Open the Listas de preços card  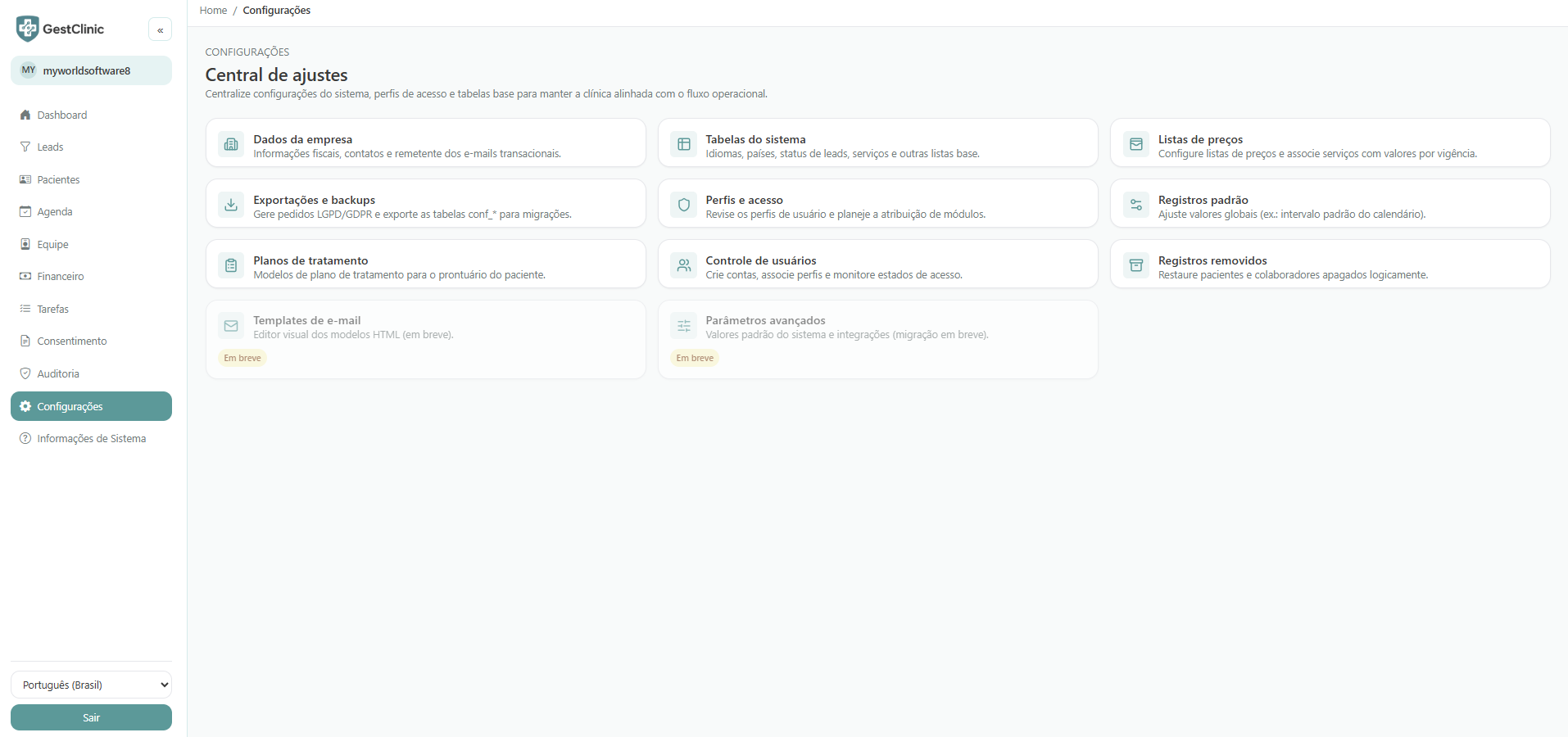[1330, 142]
